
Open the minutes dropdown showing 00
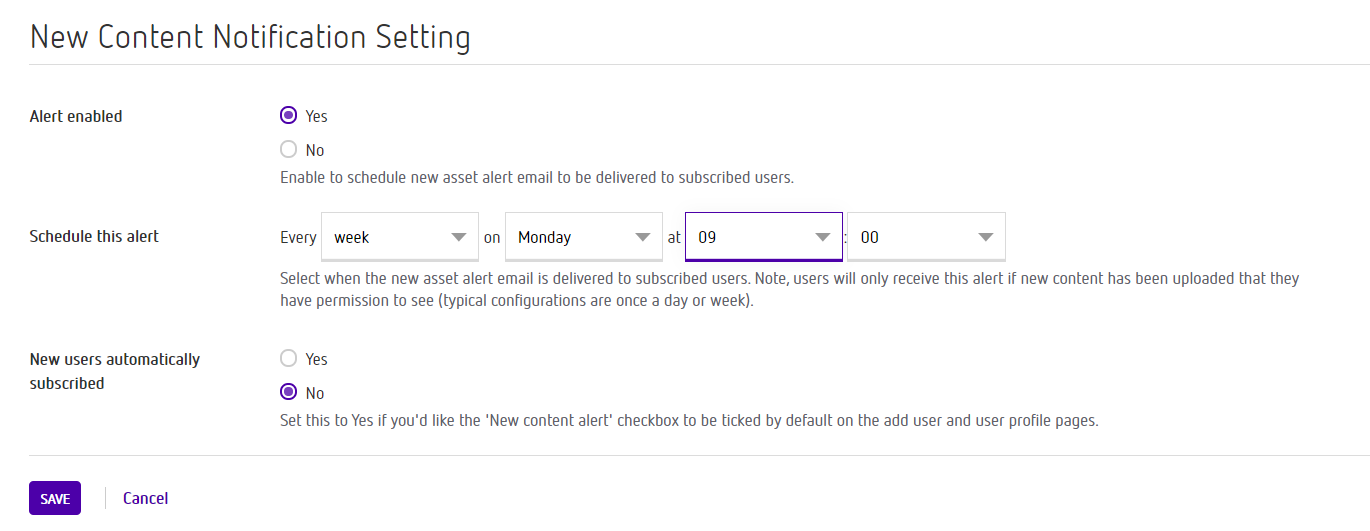[x=926, y=237]
